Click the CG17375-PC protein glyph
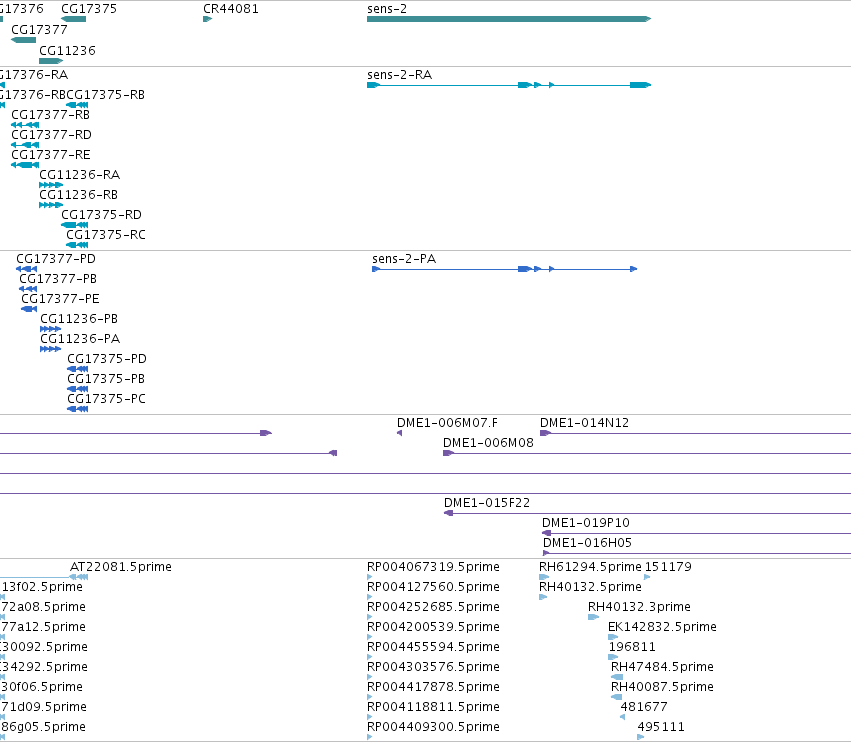This screenshot has width=851, height=742. [78, 409]
